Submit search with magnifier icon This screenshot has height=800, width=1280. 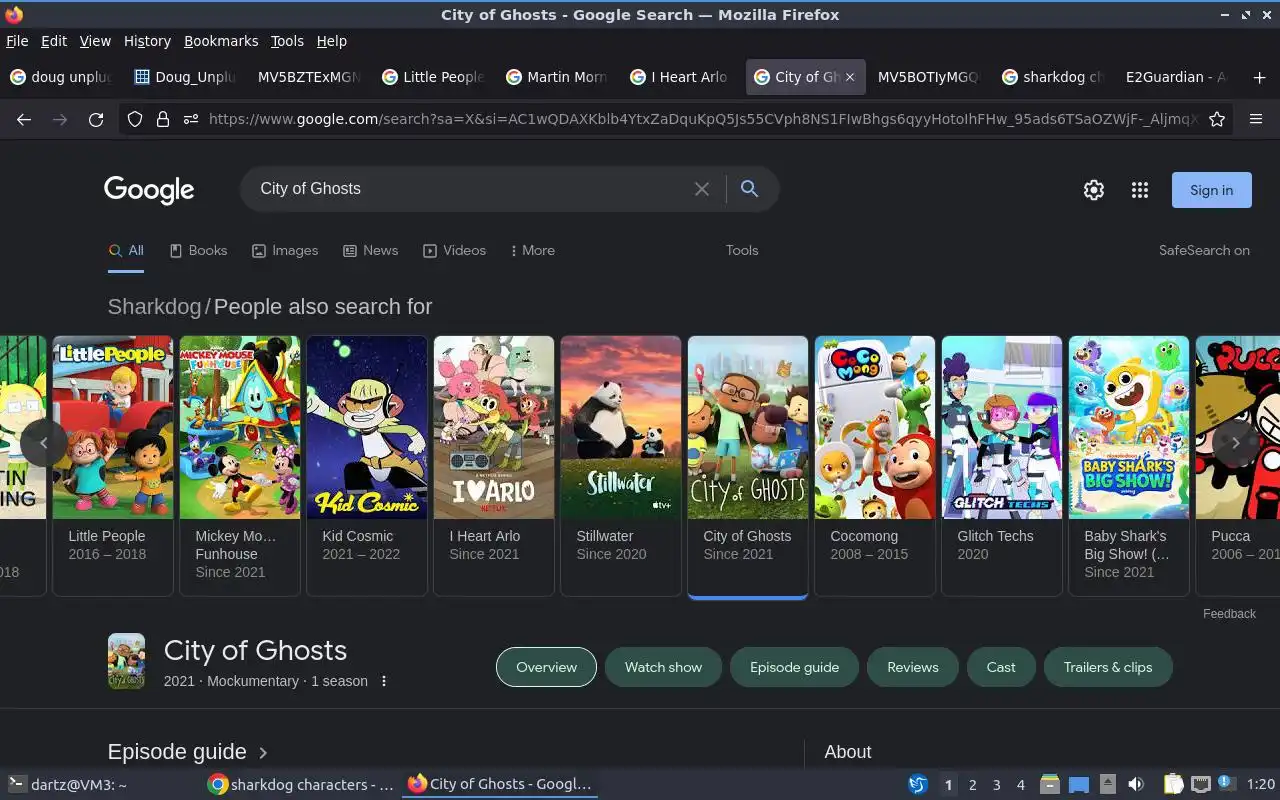coord(749,189)
